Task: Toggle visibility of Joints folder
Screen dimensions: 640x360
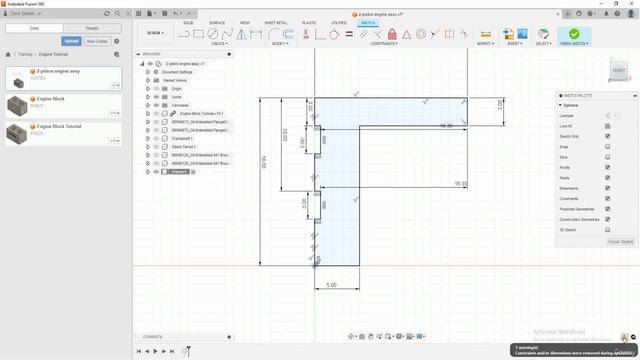Action: coord(156,97)
